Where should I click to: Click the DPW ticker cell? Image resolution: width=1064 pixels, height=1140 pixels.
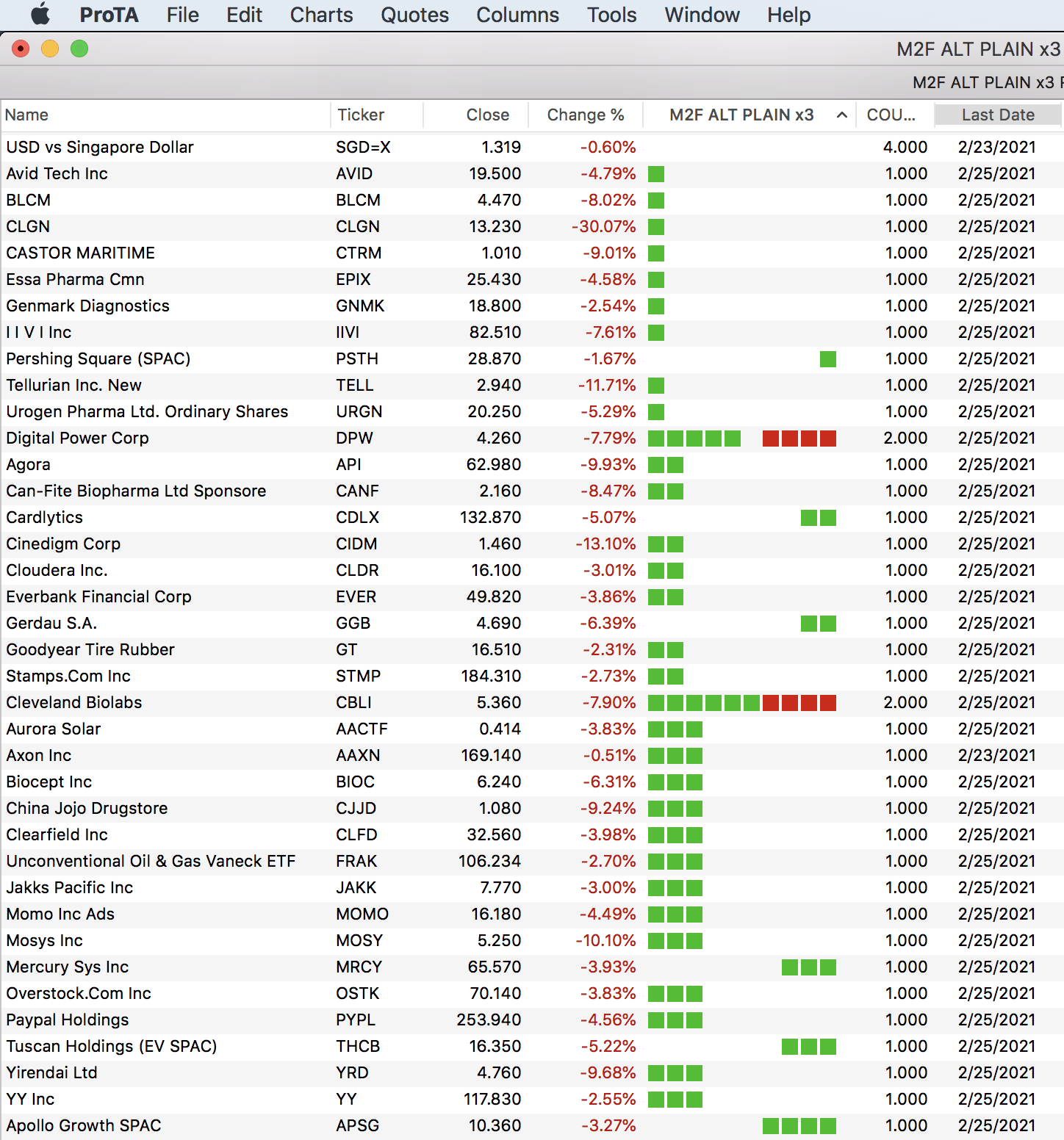click(x=354, y=439)
